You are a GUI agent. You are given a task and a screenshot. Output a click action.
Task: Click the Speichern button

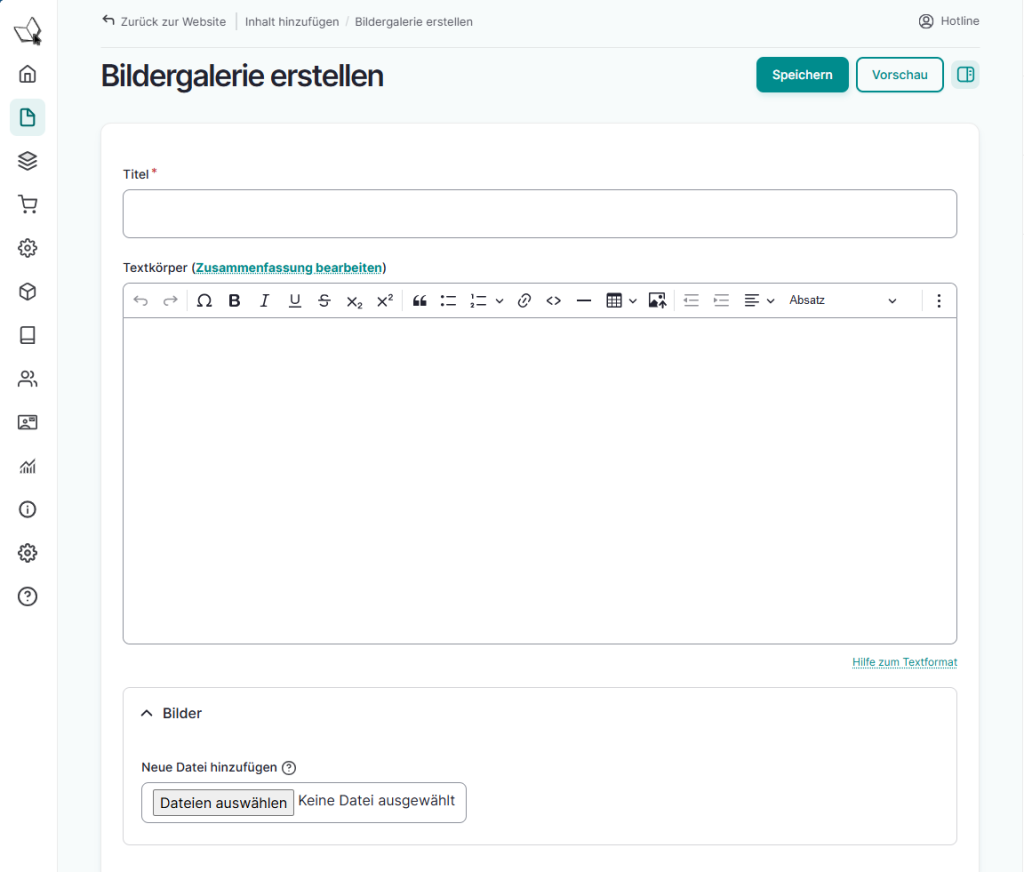click(x=802, y=75)
